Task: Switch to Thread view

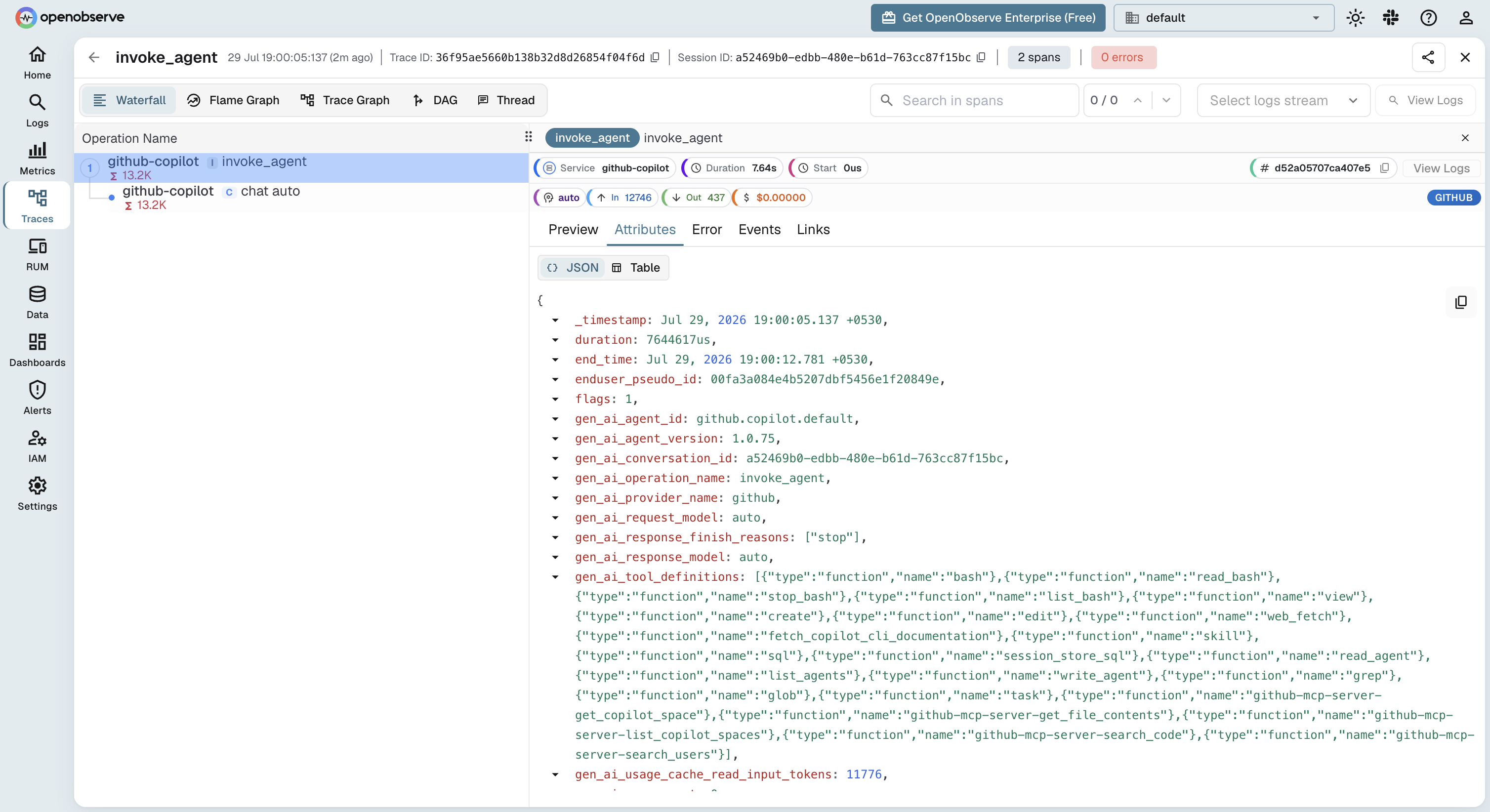Action: point(506,100)
